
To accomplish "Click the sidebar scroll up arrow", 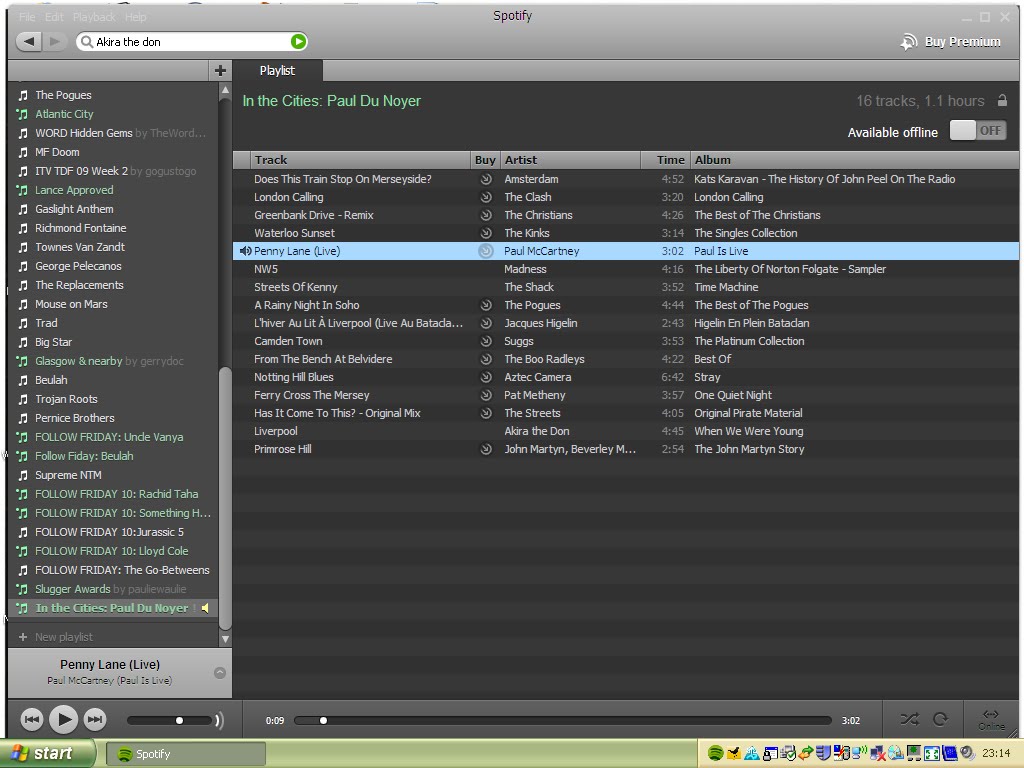I will click(225, 90).
